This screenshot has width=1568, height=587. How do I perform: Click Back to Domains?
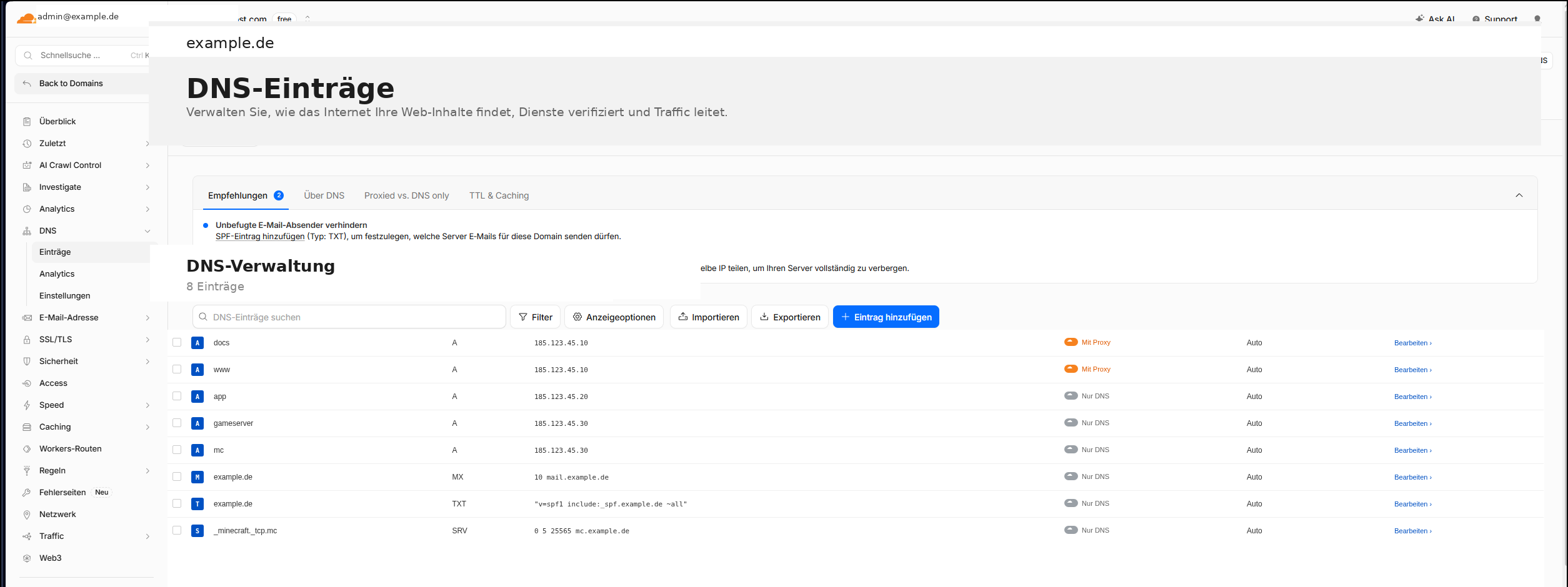(82, 84)
